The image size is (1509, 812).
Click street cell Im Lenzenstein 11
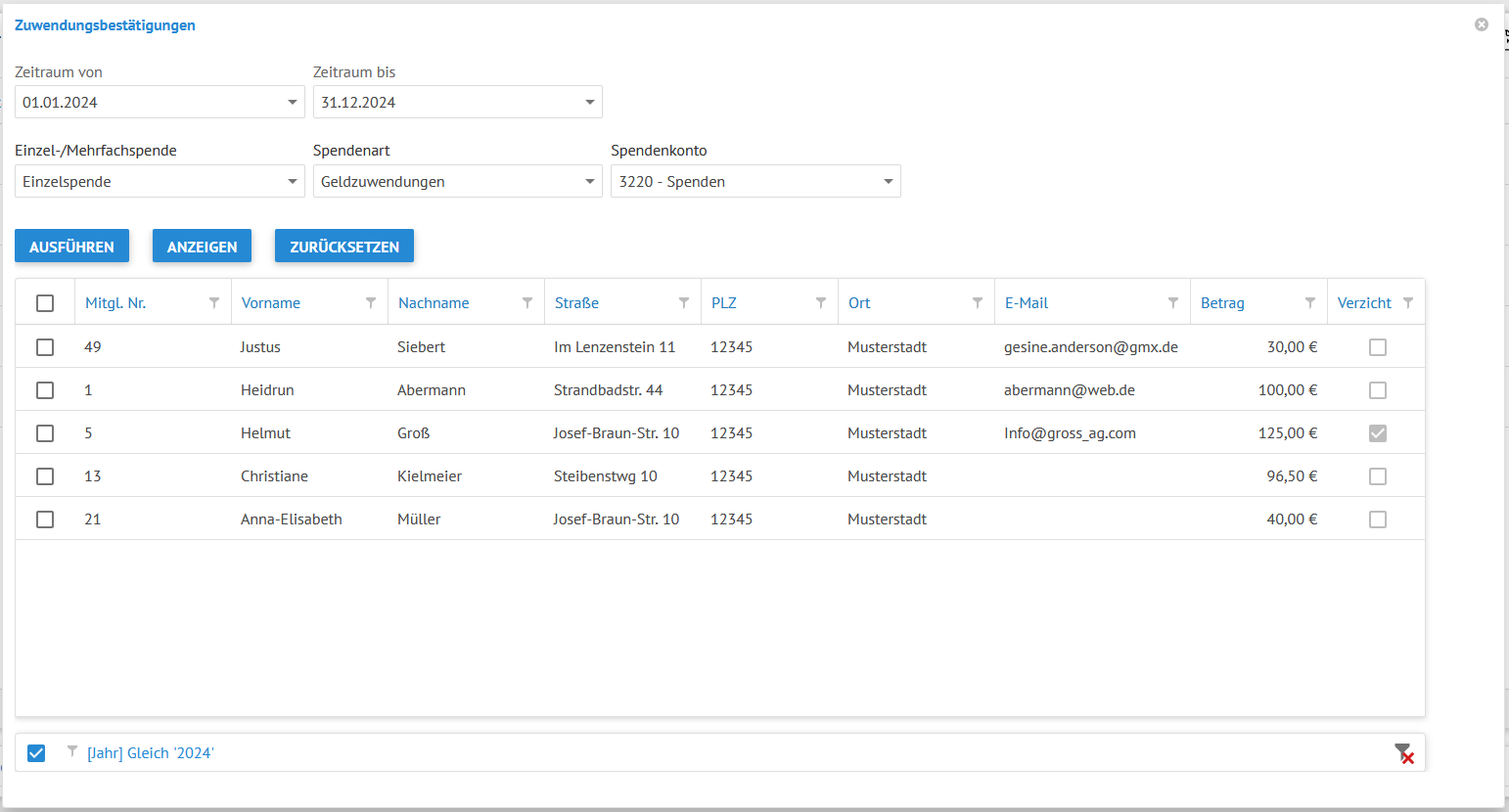[615, 347]
